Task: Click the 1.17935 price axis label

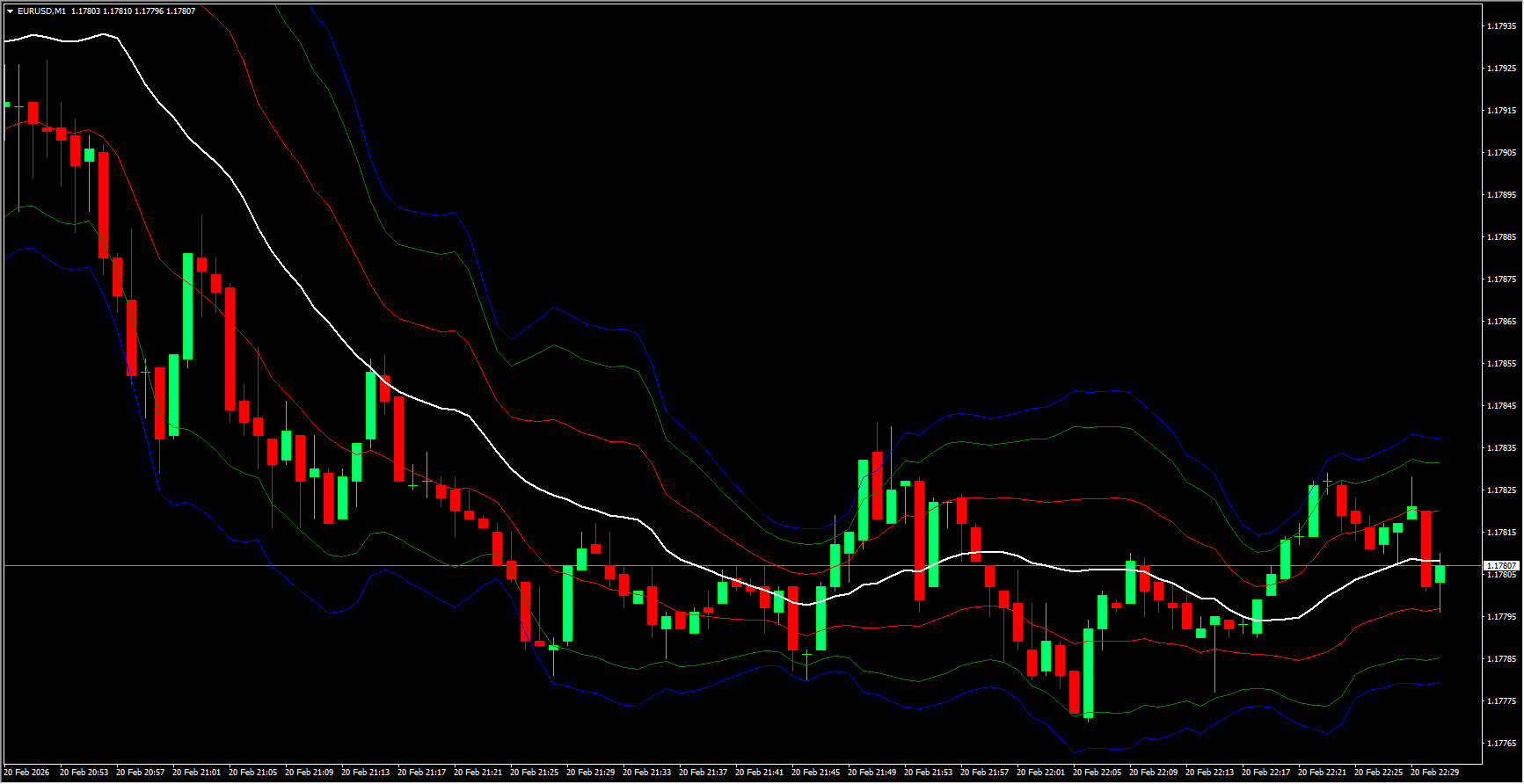Action: point(1501,26)
